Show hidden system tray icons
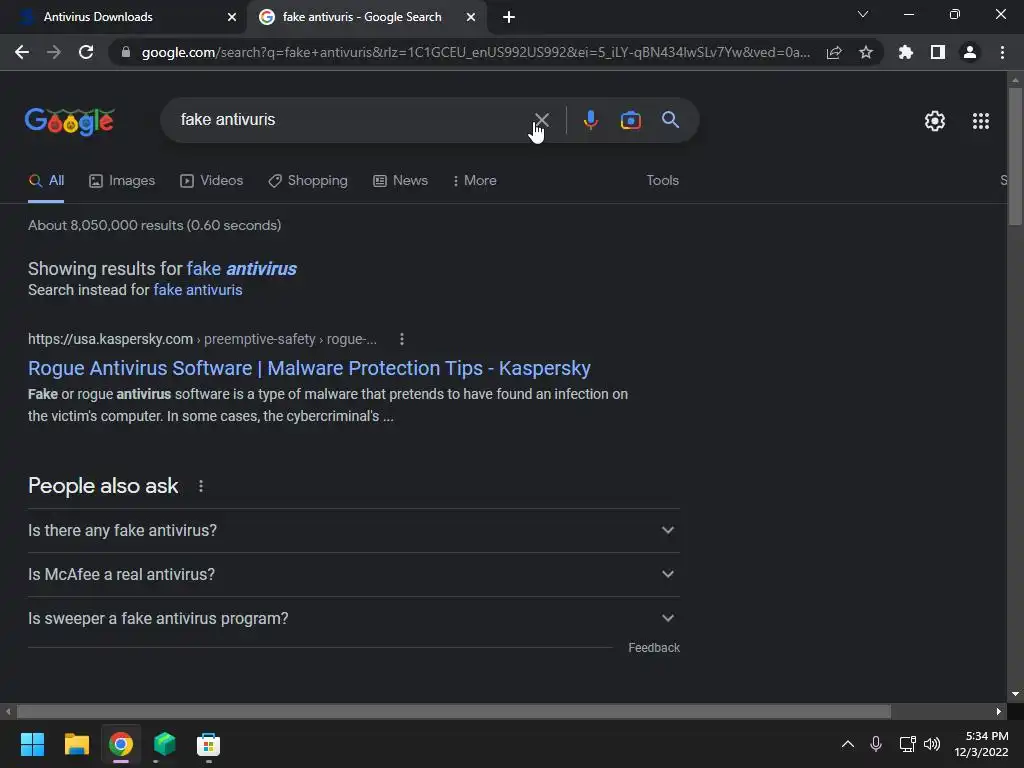 (x=848, y=744)
